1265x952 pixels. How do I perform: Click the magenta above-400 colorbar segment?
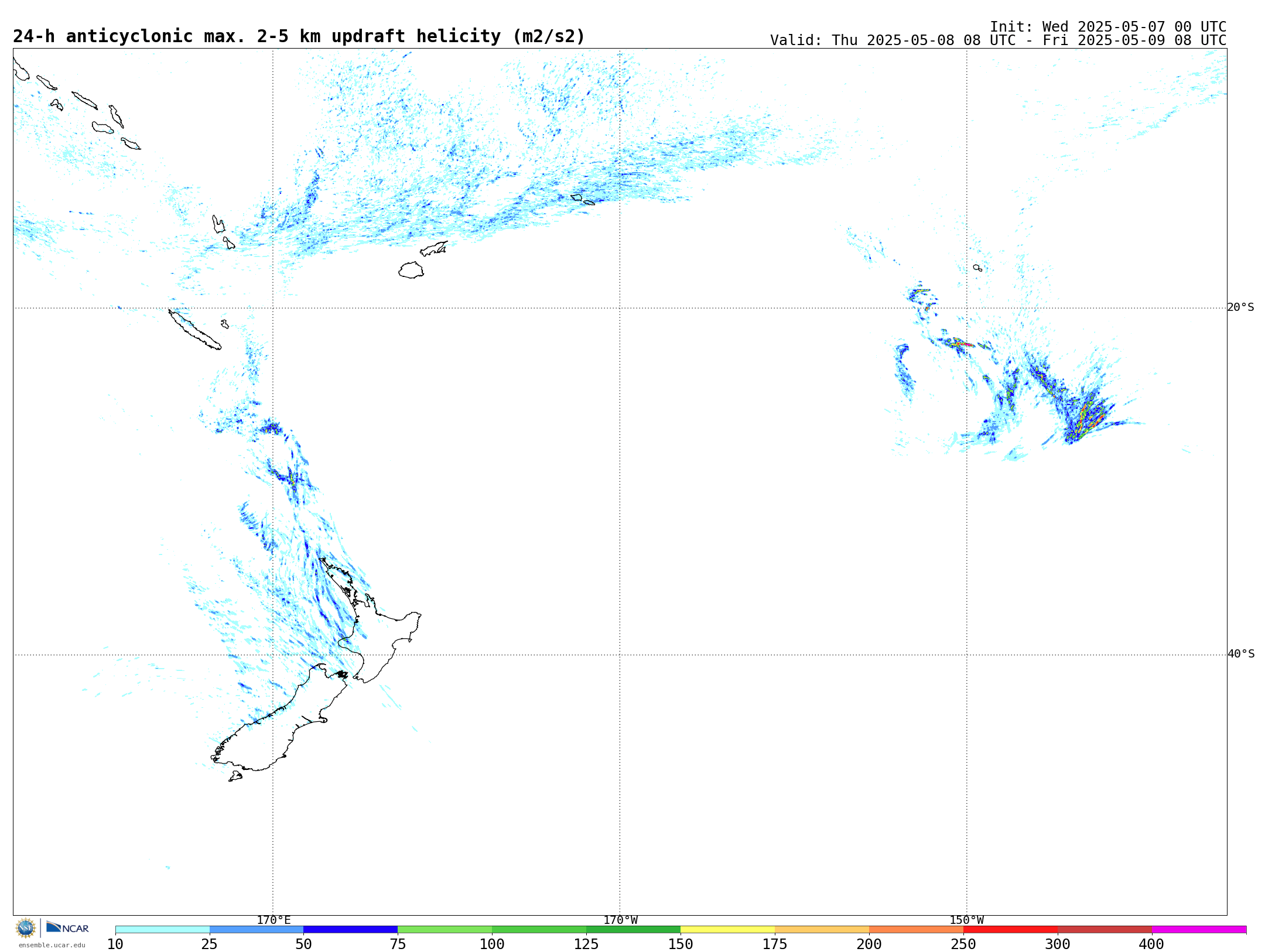click(x=1199, y=930)
